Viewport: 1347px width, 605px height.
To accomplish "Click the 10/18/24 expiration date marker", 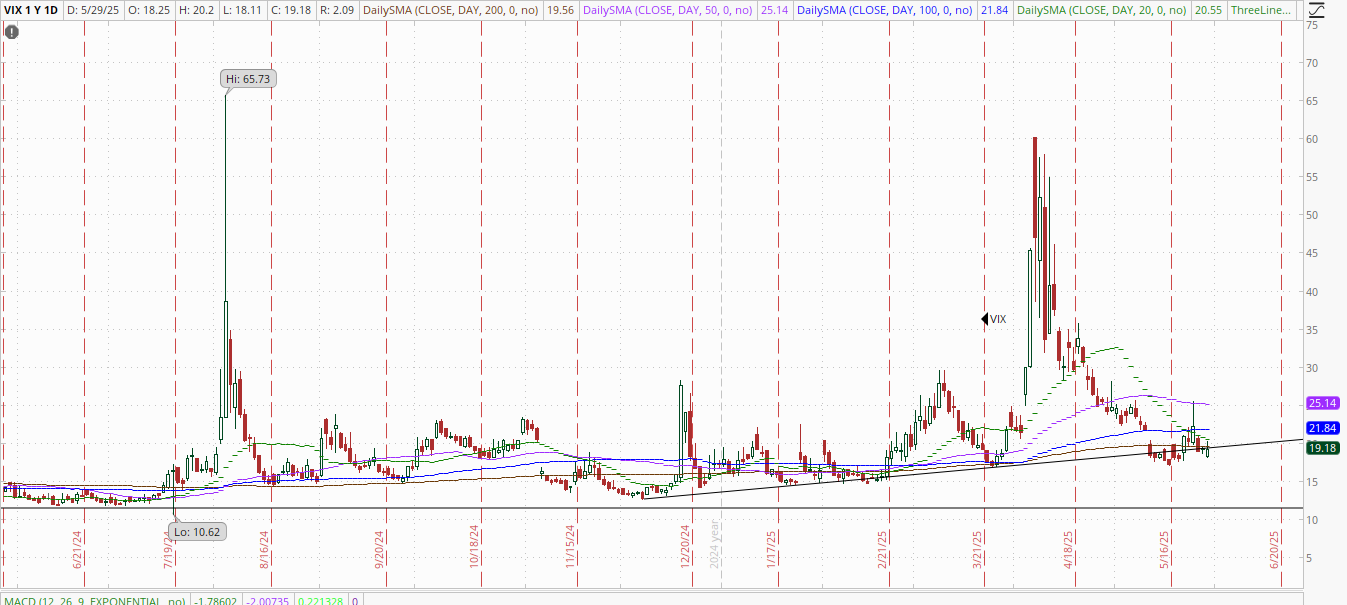I will [475, 548].
